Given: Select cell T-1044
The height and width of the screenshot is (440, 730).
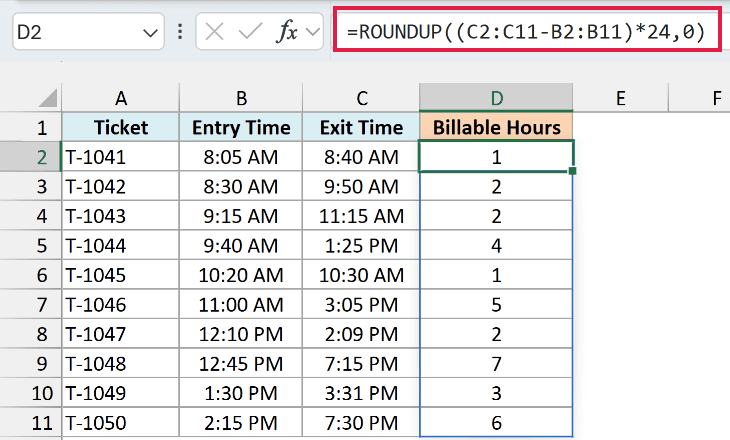Looking at the screenshot, I should [121, 245].
